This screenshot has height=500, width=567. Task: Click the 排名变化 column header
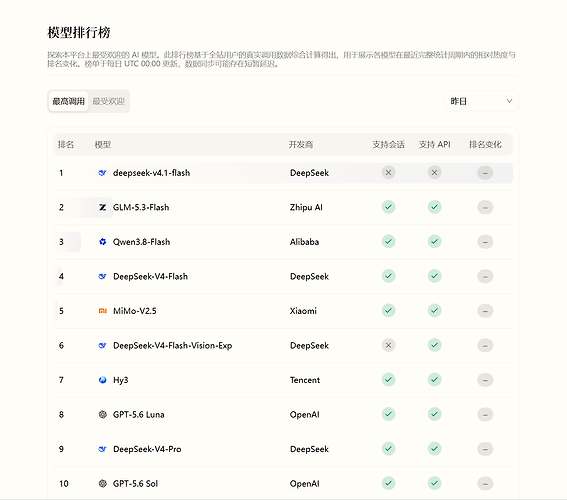pos(485,145)
